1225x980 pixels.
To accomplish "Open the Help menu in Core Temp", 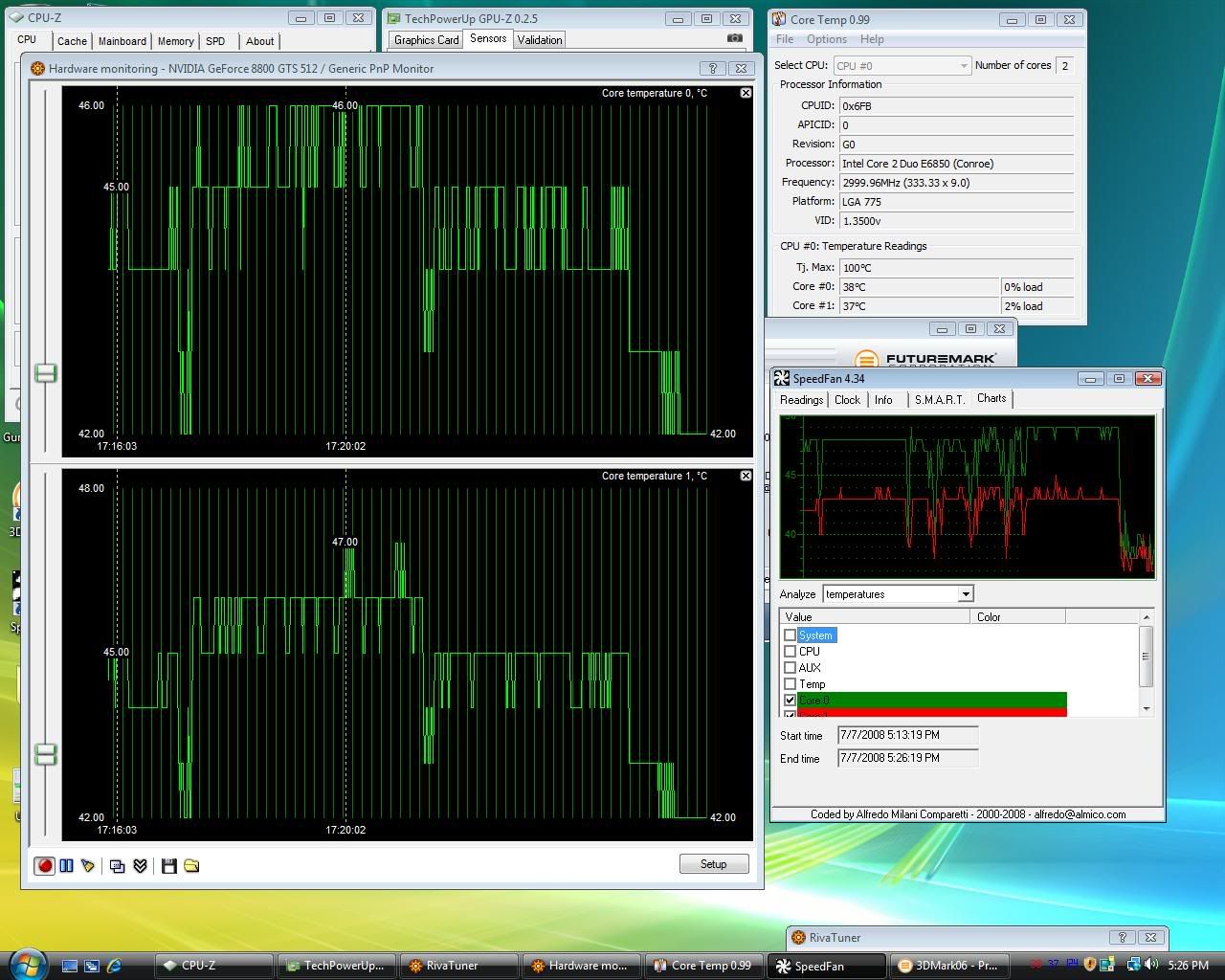I will pyautogui.click(x=872, y=39).
